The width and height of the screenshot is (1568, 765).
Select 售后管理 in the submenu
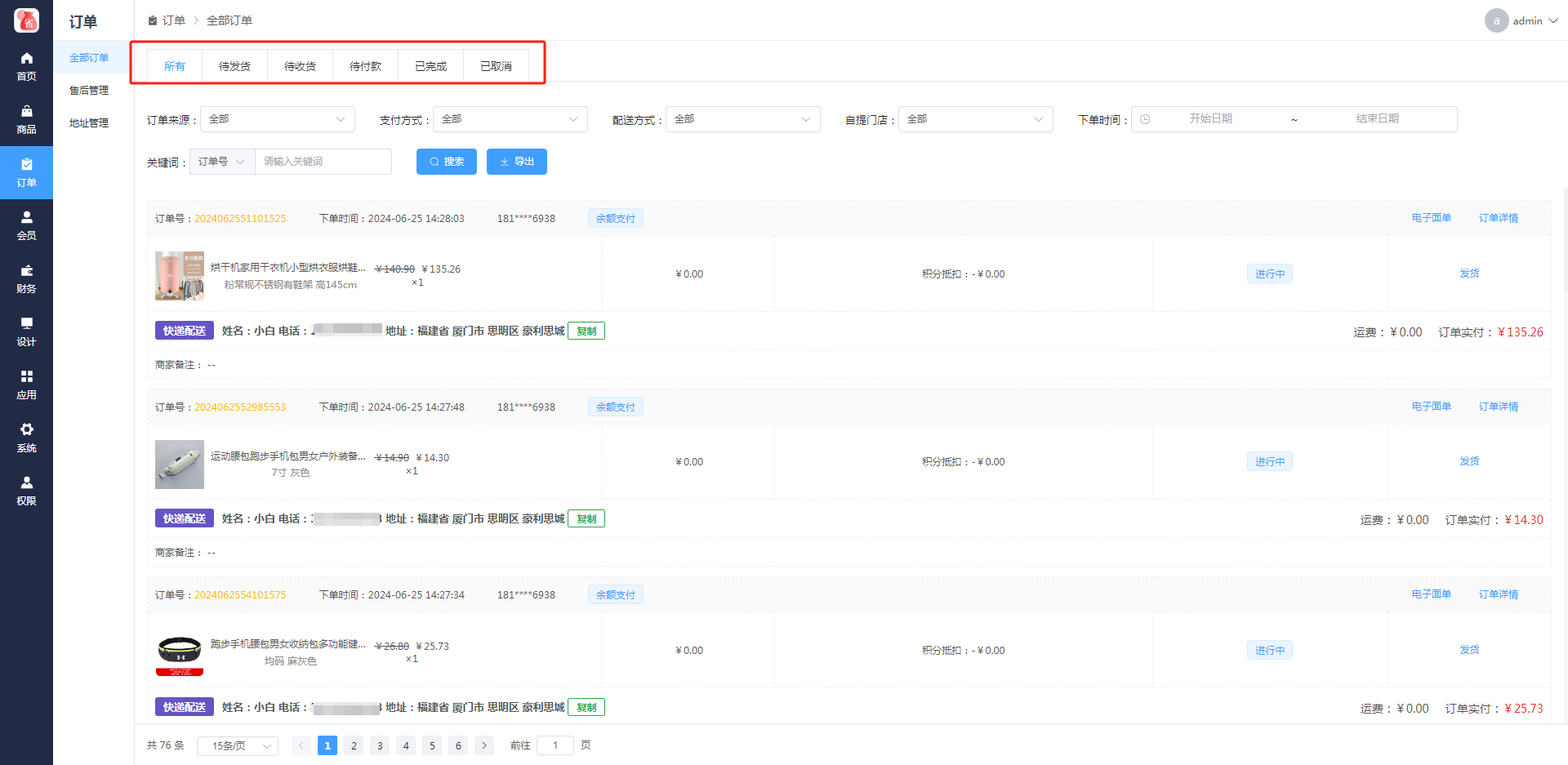click(x=89, y=91)
